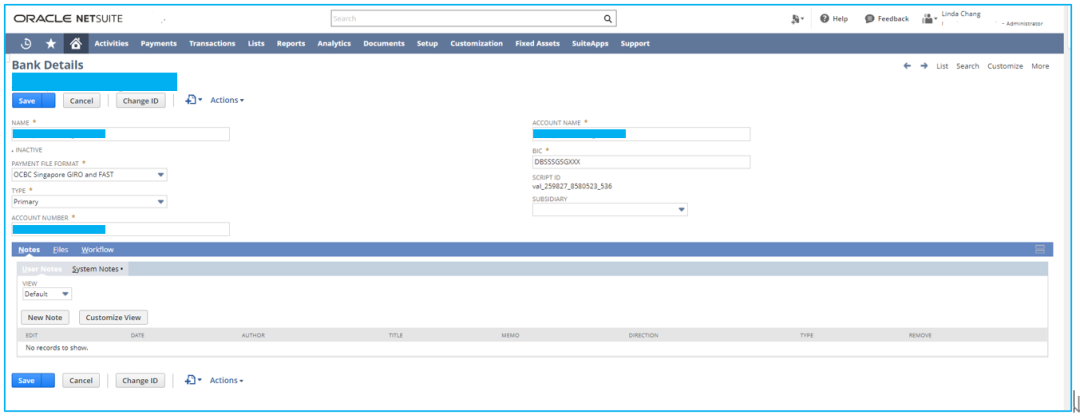Click the top Save button
1080x419 pixels.
click(27, 101)
